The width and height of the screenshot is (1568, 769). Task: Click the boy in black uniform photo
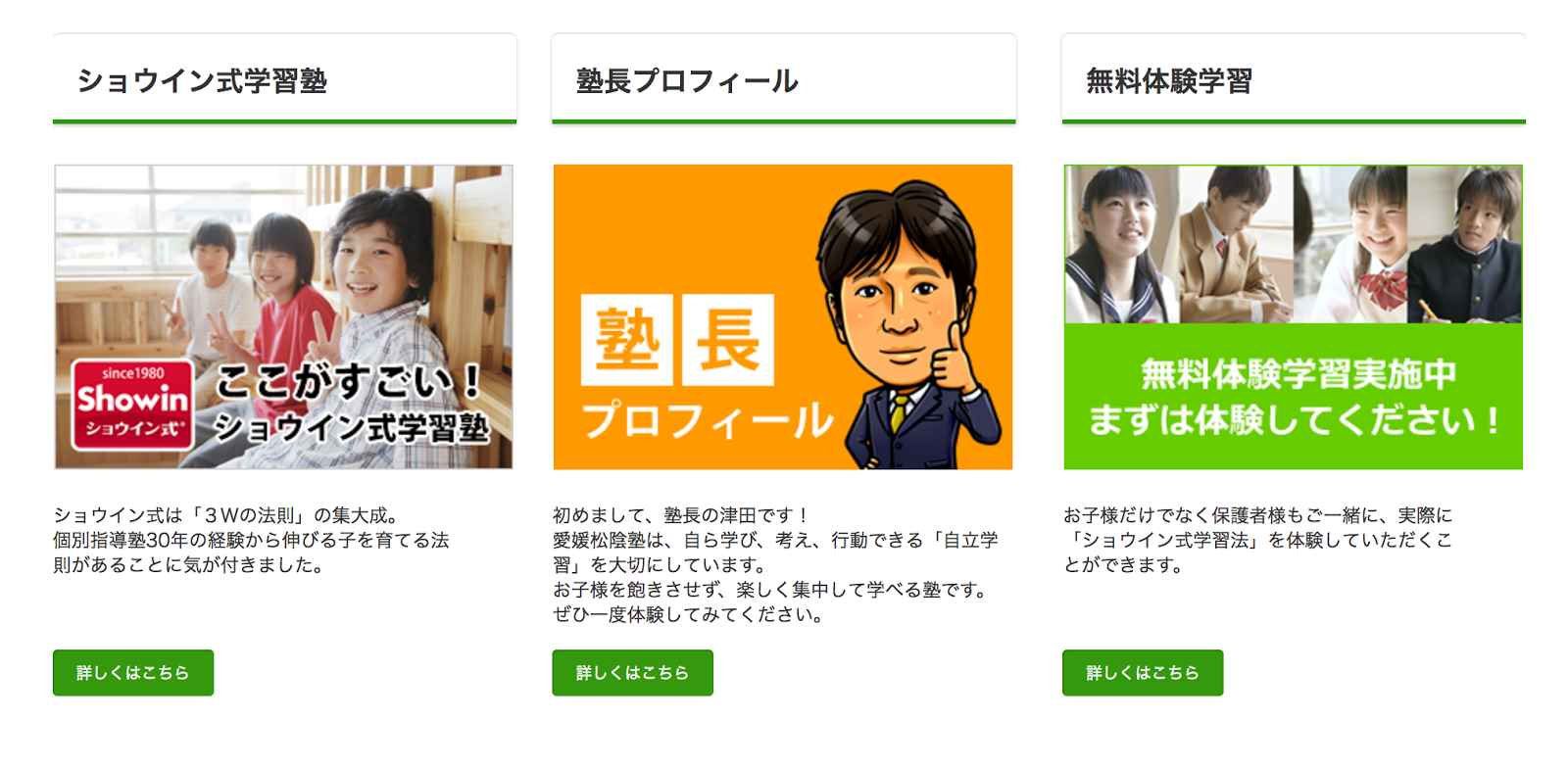[x=1465, y=244]
